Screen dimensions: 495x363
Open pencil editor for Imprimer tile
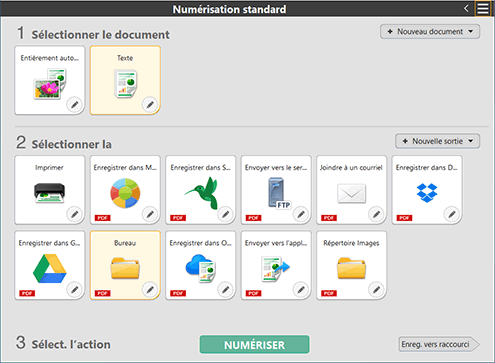point(75,214)
